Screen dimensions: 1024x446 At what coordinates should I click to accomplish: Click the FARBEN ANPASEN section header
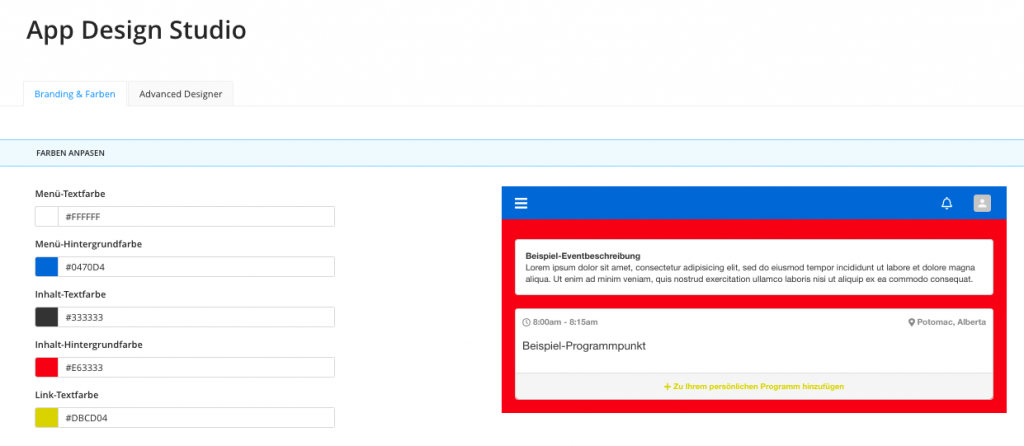tap(71, 153)
